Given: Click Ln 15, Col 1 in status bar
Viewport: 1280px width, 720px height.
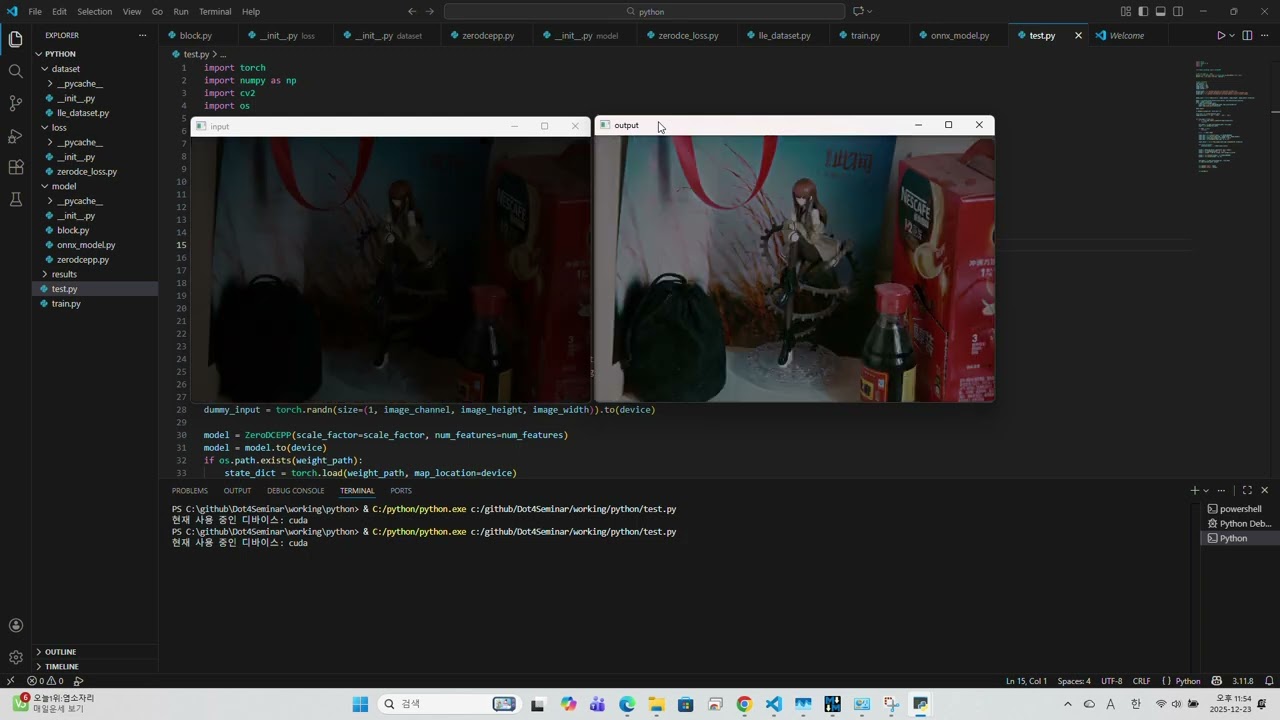Looking at the screenshot, I should coord(1026,681).
